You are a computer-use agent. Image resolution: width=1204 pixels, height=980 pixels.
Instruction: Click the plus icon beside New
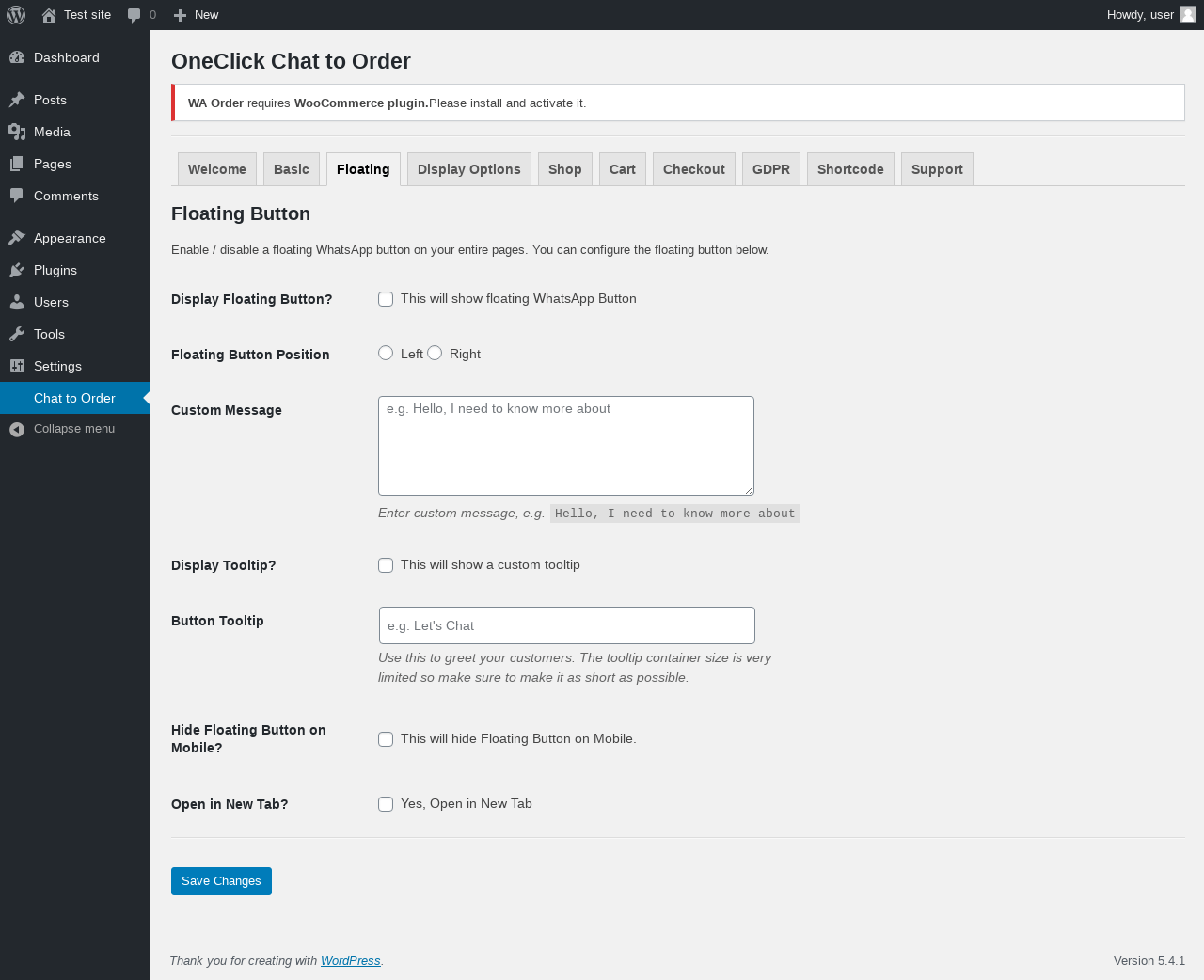pos(181,15)
